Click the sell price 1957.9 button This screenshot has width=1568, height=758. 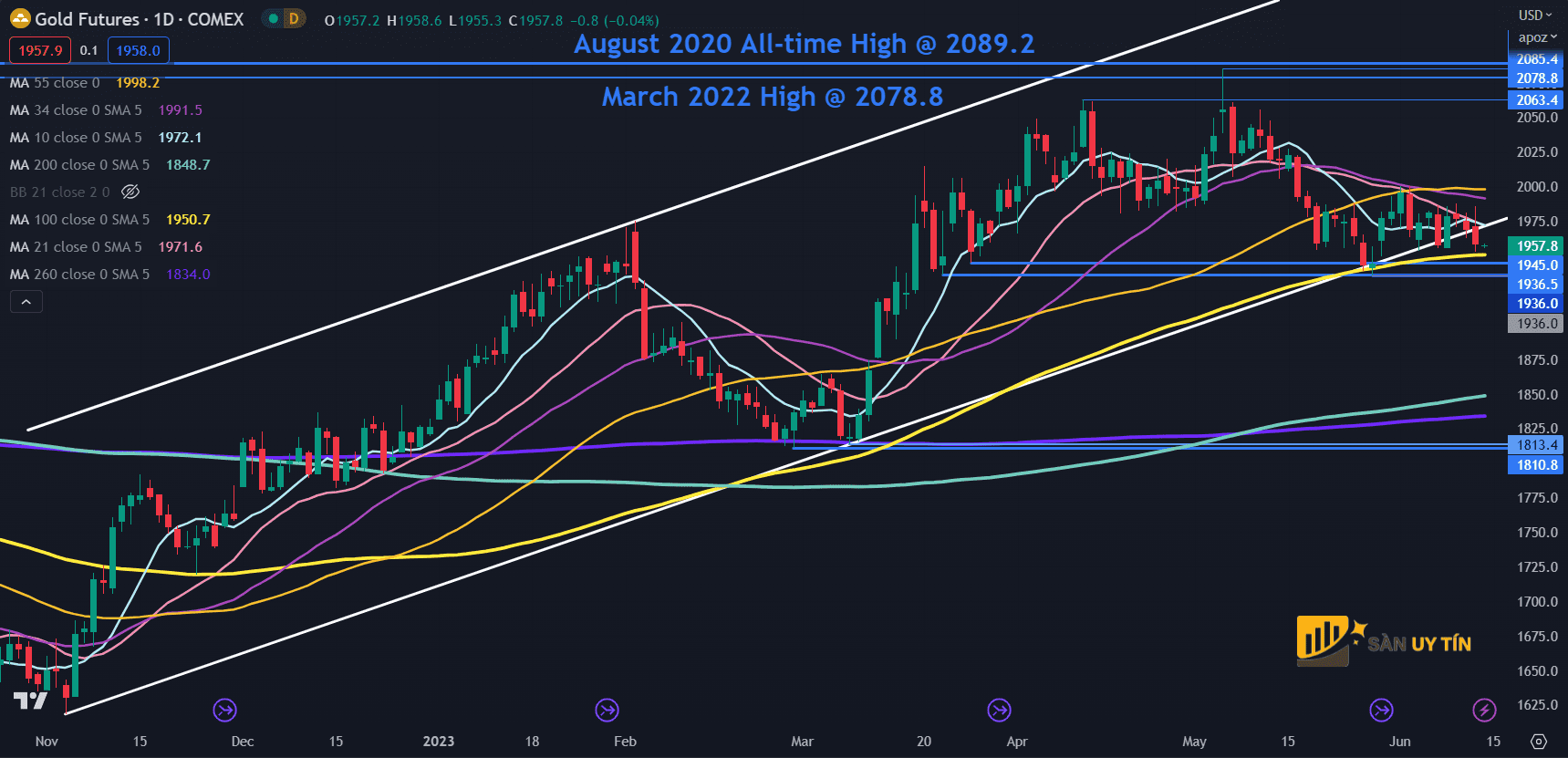pyautogui.click(x=40, y=50)
